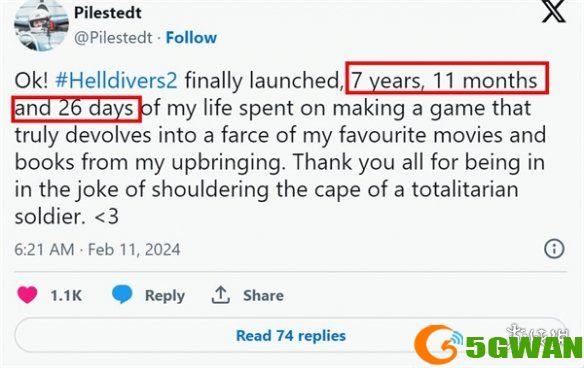The height and width of the screenshot is (368, 584).
Task: Click the highlighted '7 years, 11 months' text
Action: [444, 80]
